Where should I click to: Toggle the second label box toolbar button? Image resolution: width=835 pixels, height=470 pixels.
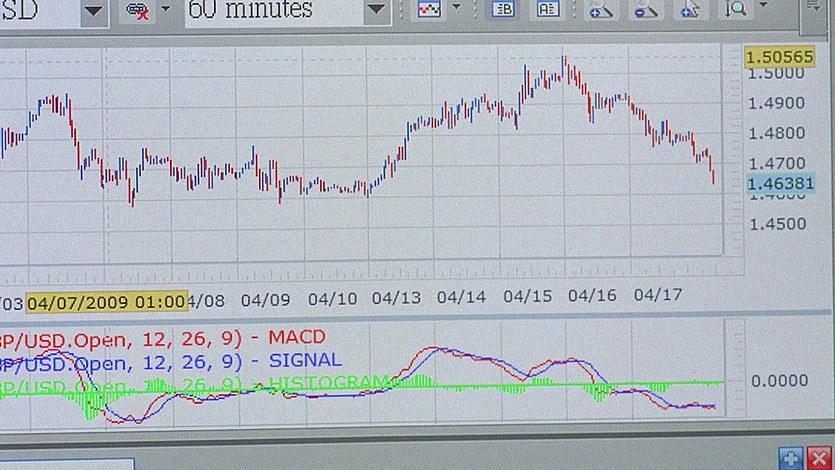(548, 9)
